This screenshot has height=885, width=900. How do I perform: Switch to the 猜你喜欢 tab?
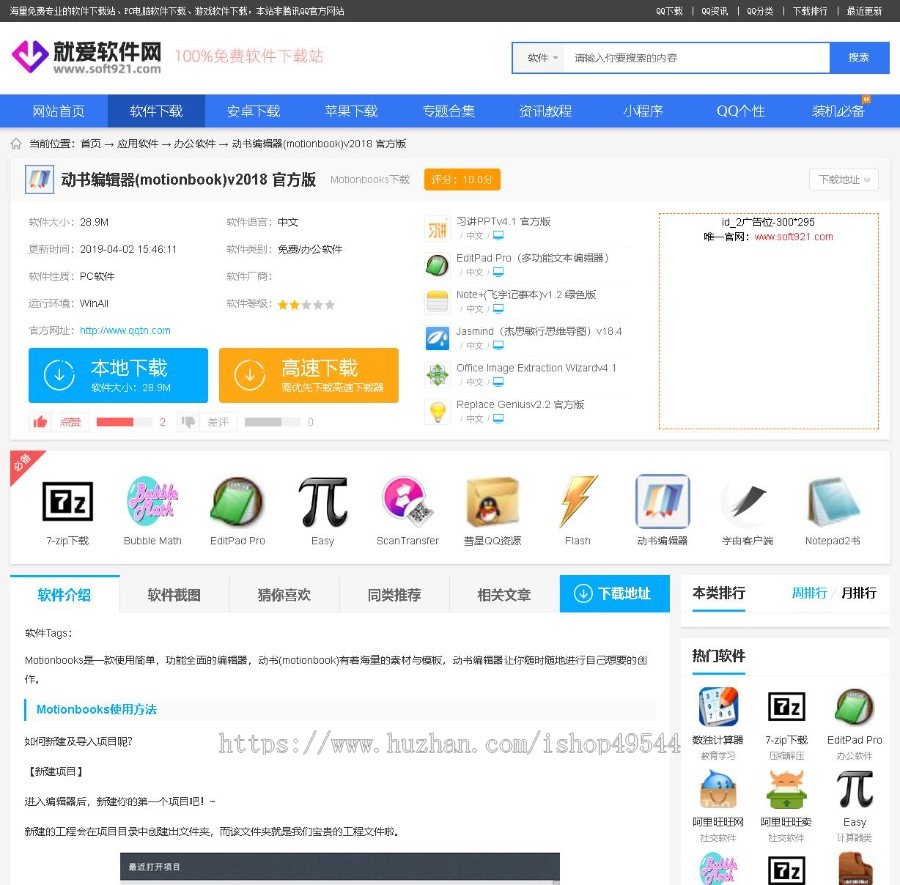pyautogui.click(x=284, y=595)
